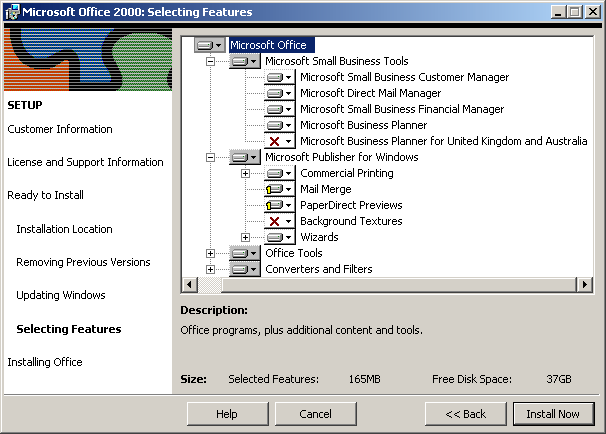606x434 pixels.
Task: Select Business Planner for United Kingdom and Australia
Action: click(444, 141)
